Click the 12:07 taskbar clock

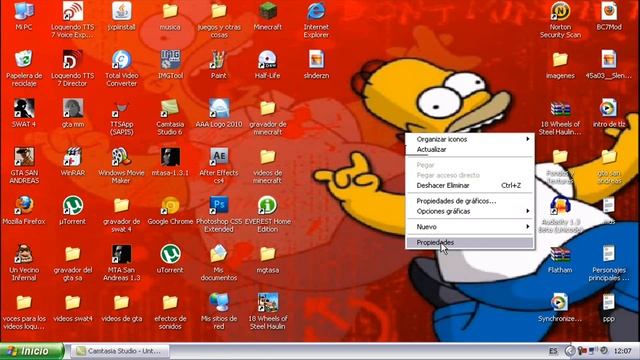pos(622,351)
